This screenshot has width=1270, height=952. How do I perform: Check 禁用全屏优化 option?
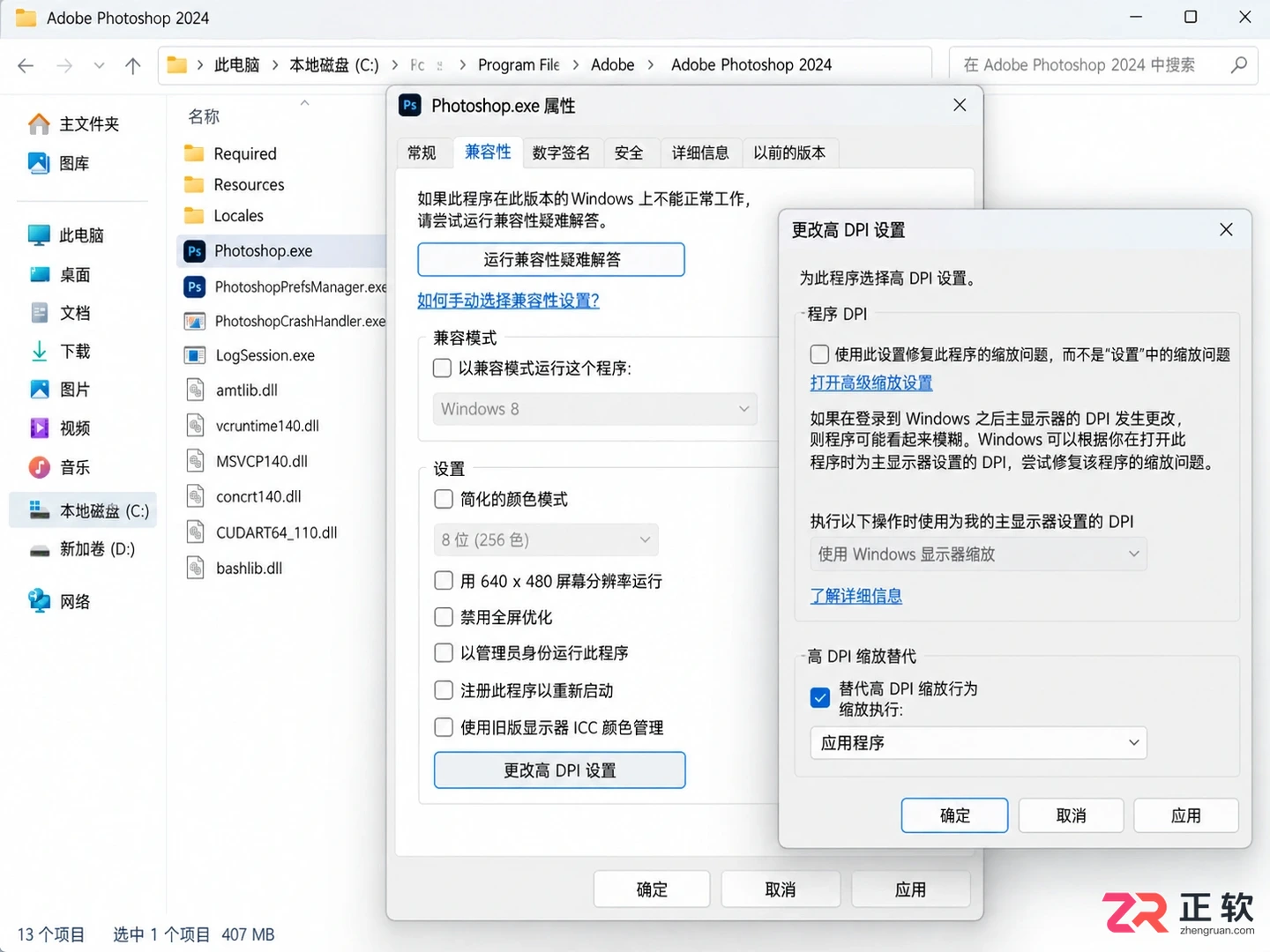[444, 617]
